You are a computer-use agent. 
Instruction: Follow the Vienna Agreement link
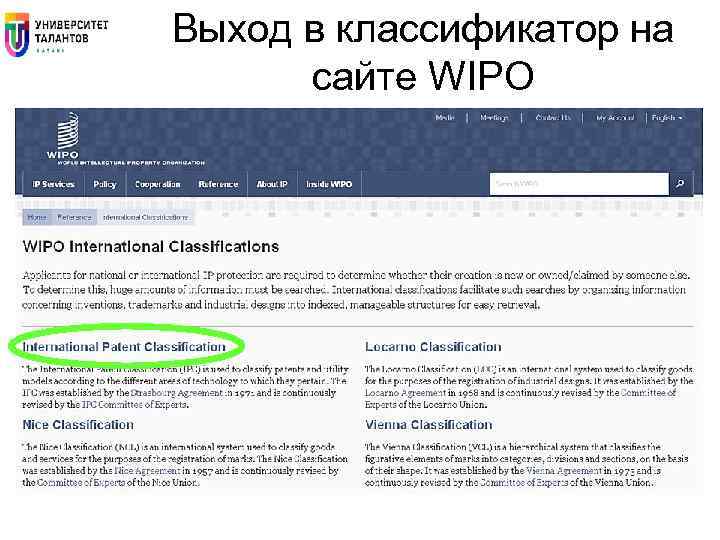pos(564,471)
